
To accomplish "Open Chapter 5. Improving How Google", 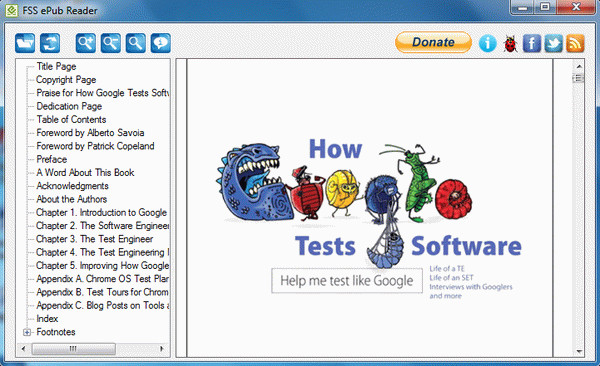I will click(103, 265).
